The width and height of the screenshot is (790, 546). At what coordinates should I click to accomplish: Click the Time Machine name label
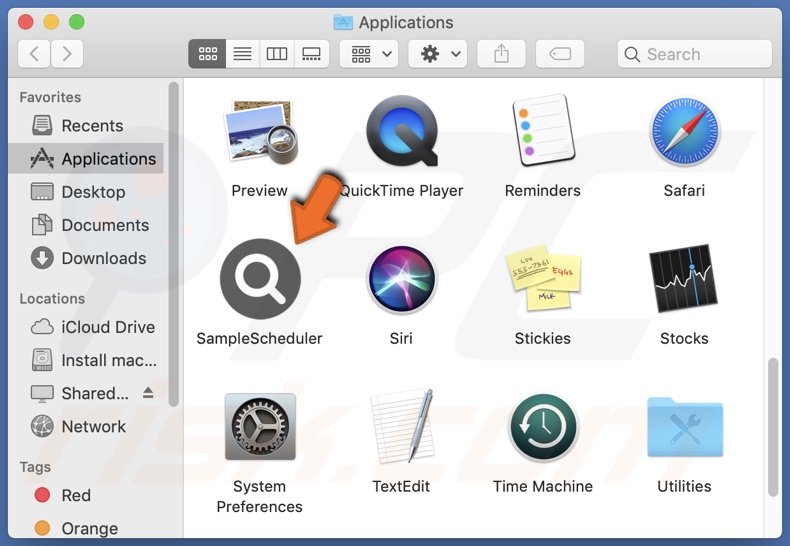click(x=543, y=486)
